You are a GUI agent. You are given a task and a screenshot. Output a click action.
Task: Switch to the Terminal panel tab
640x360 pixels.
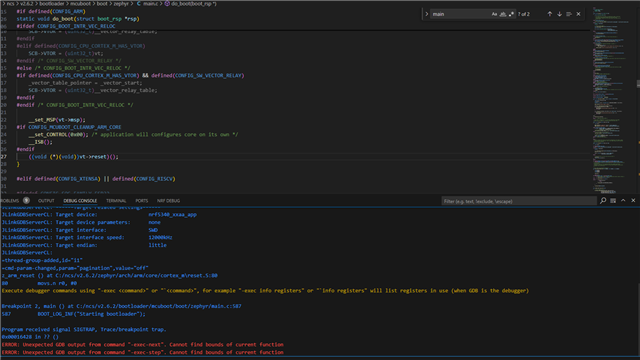click(116, 201)
